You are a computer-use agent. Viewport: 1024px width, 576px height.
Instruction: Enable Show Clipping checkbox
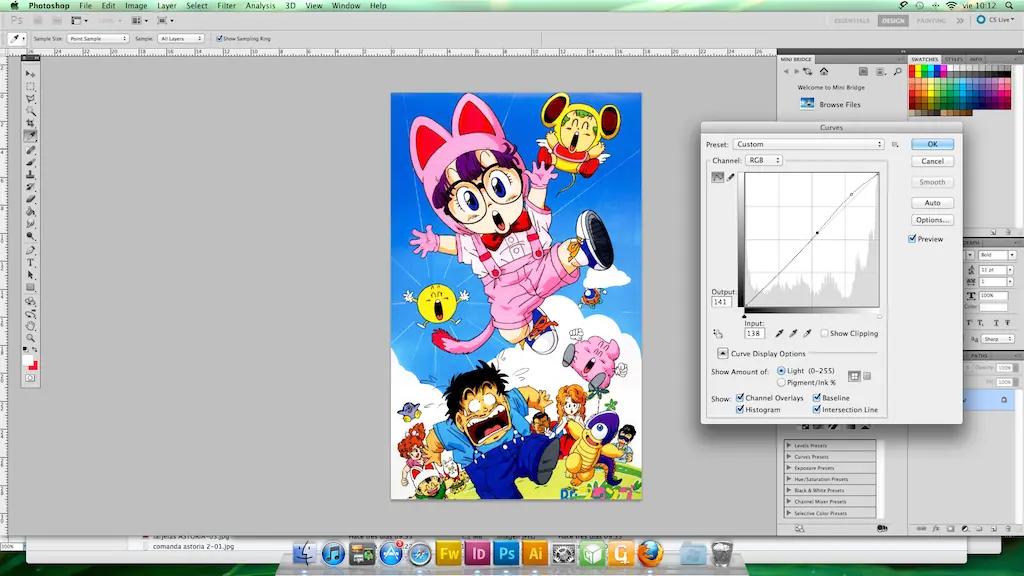pos(824,334)
